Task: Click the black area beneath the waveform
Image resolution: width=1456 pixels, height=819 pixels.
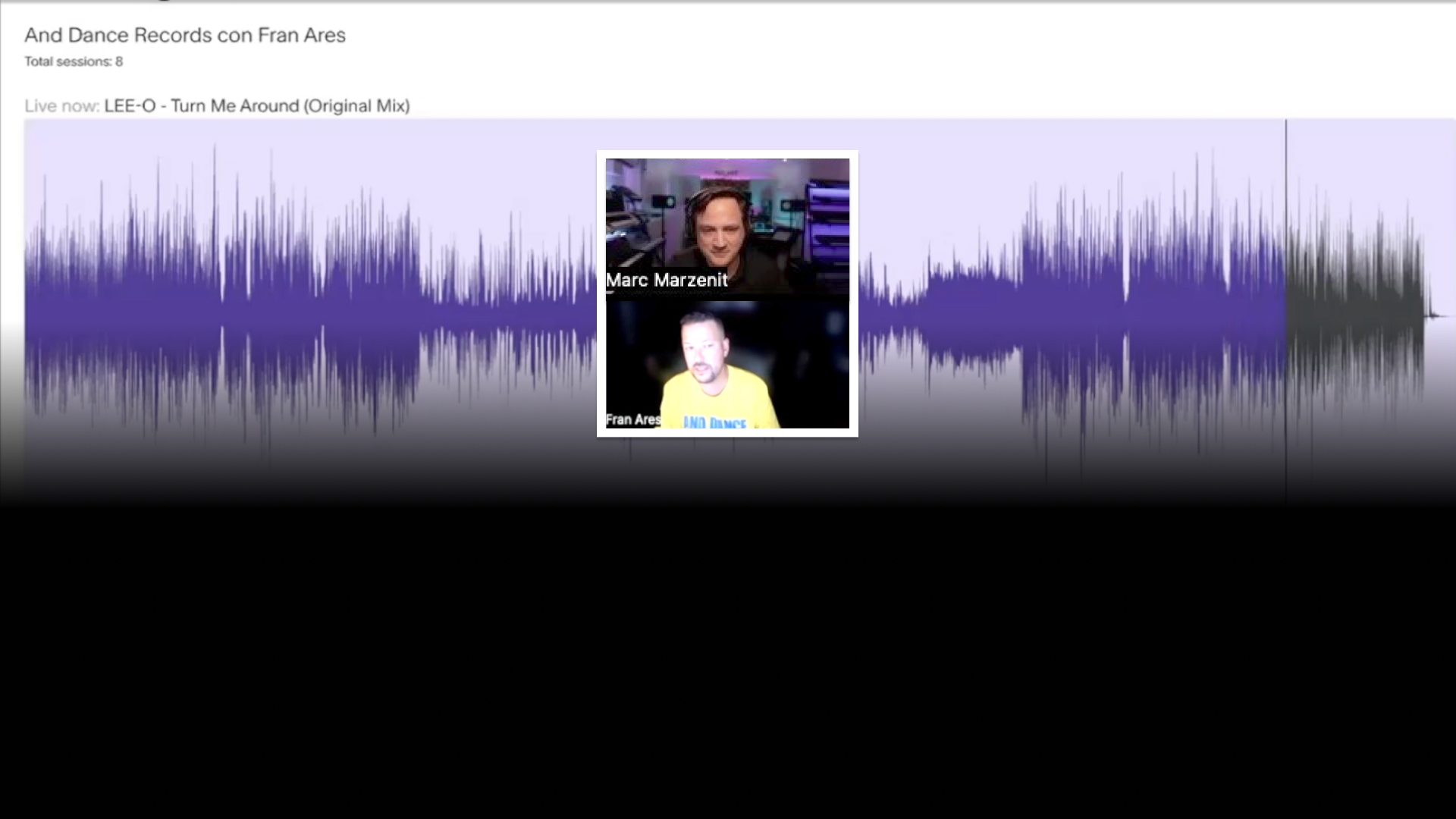Action: coord(728,660)
